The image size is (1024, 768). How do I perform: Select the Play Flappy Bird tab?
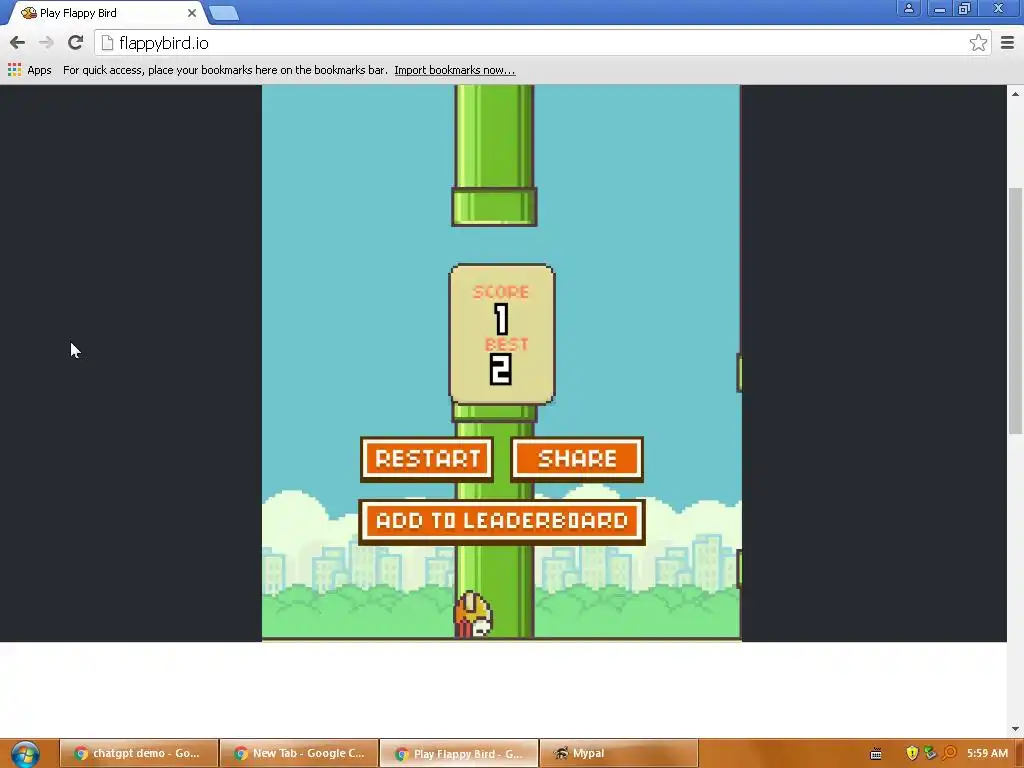[x=108, y=13]
